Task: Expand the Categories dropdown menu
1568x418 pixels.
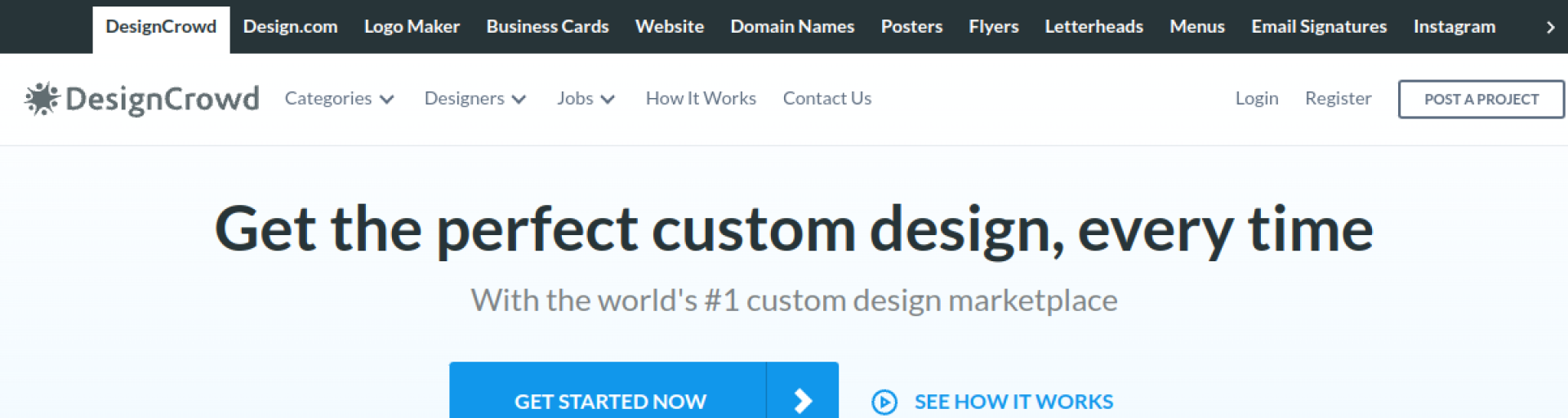Action: [339, 99]
